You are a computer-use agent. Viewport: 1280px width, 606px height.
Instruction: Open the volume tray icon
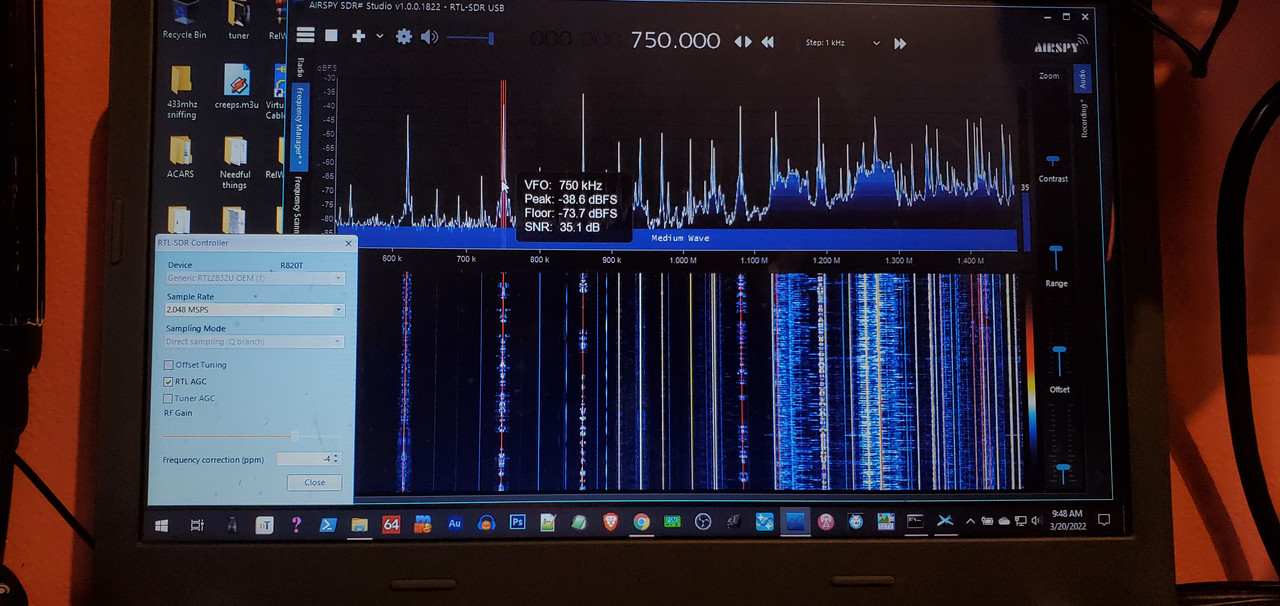pyautogui.click(x=1035, y=521)
